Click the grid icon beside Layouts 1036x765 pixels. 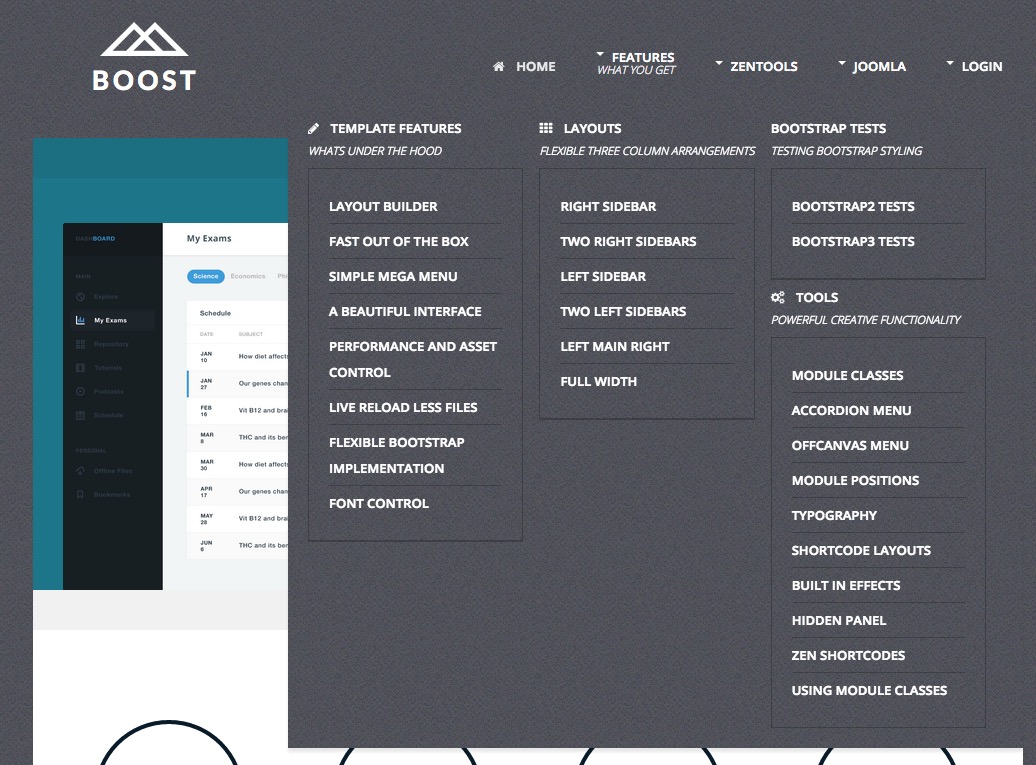546,129
